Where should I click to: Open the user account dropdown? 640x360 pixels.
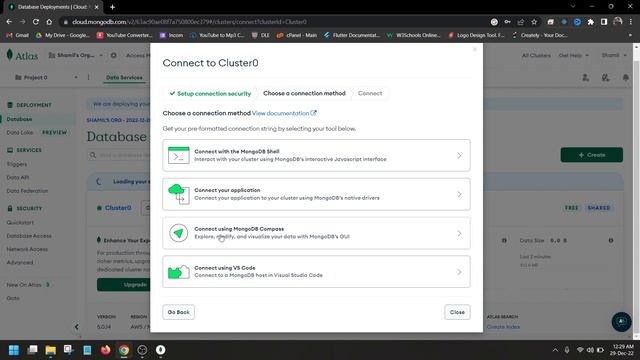click(x=613, y=55)
